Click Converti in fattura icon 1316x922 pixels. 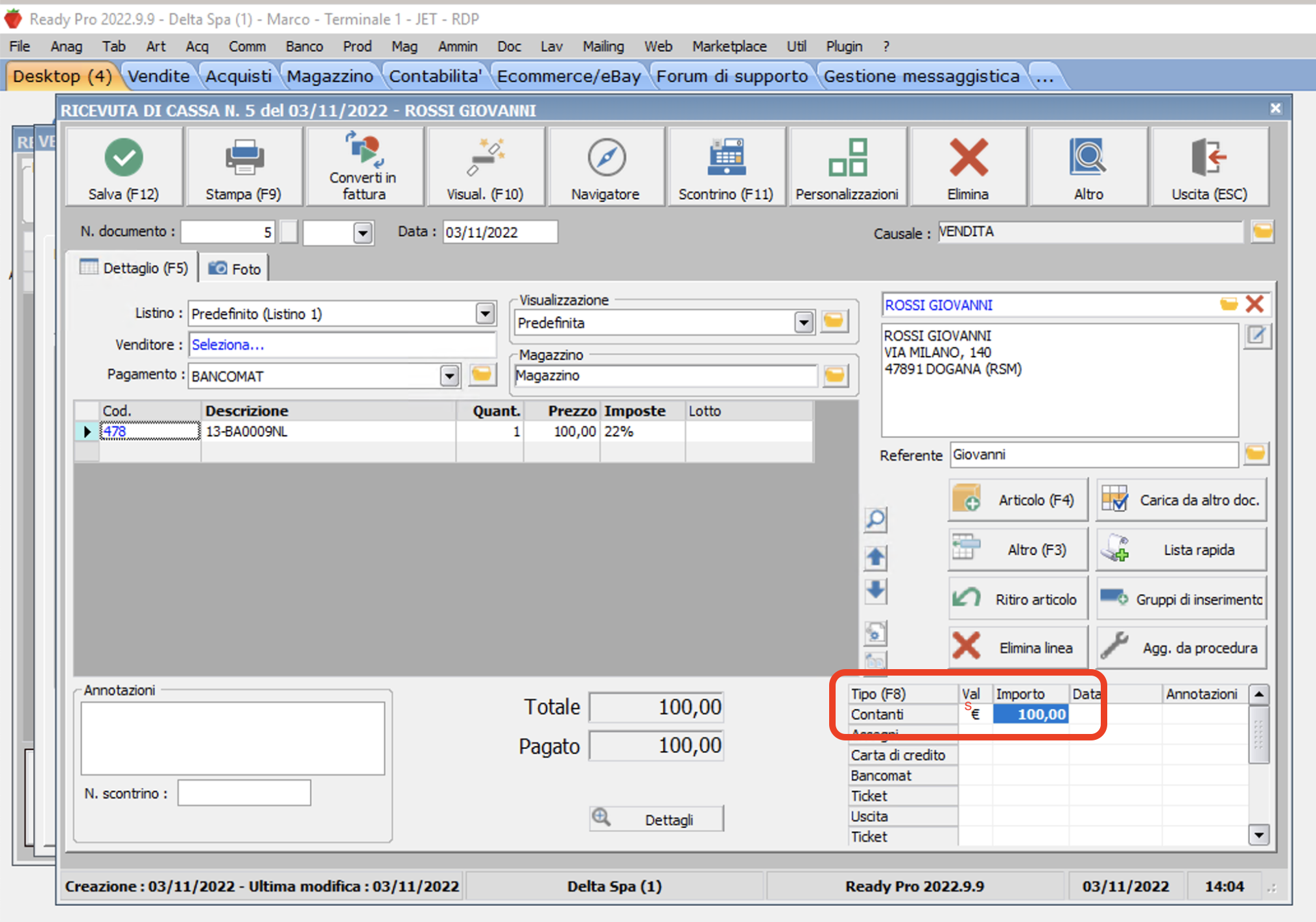(363, 149)
